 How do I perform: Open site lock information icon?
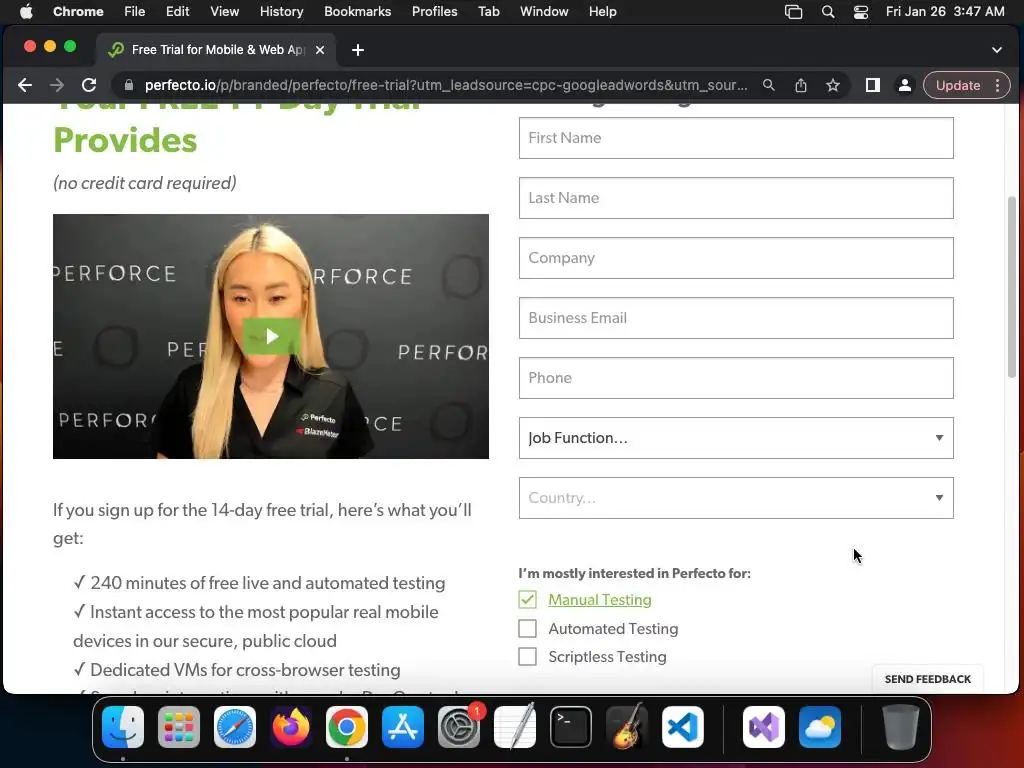(x=129, y=86)
